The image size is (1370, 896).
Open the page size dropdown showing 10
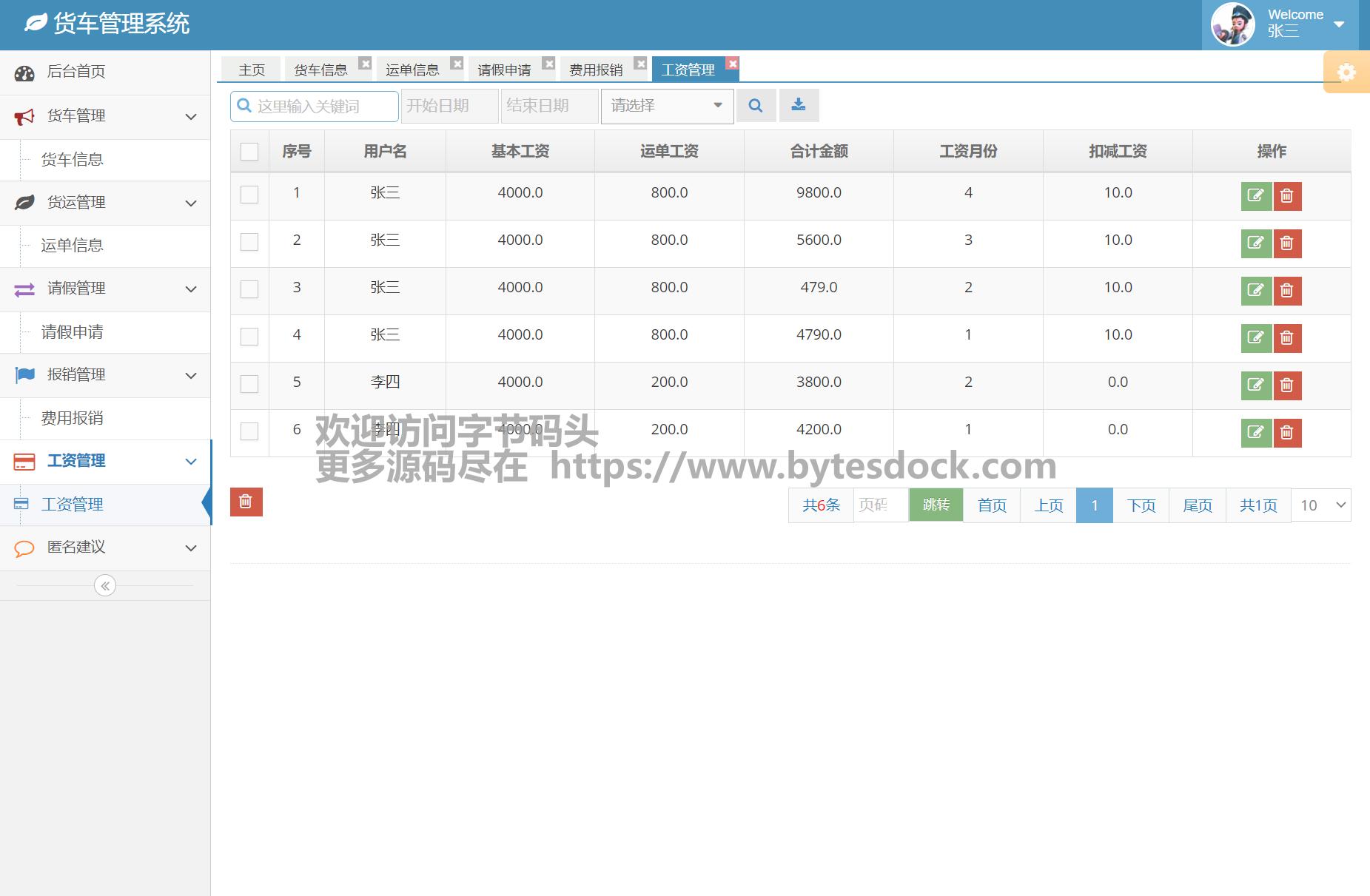[1321, 505]
